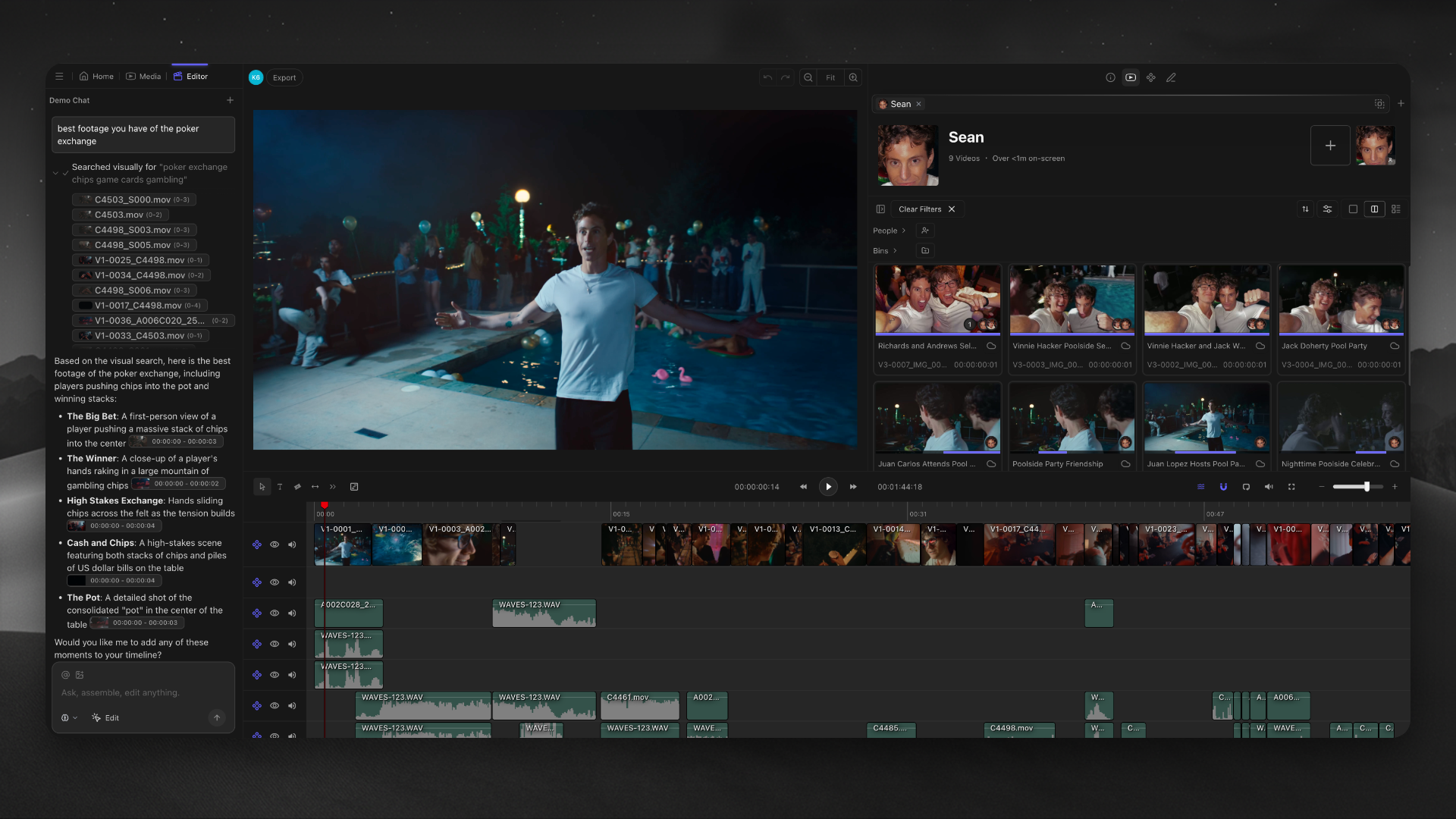1456x819 pixels.
Task: Click the Export button
Action: pos(284,77)
